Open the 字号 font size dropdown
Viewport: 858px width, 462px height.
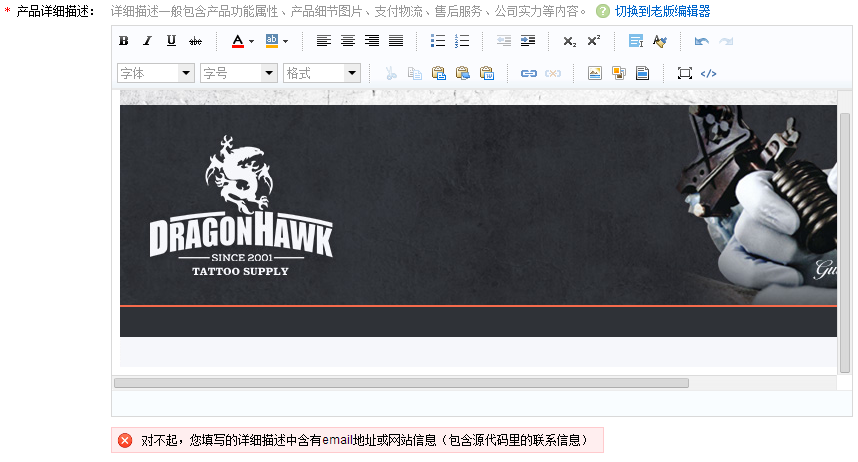pyautogui.click(x=239, y=73)
